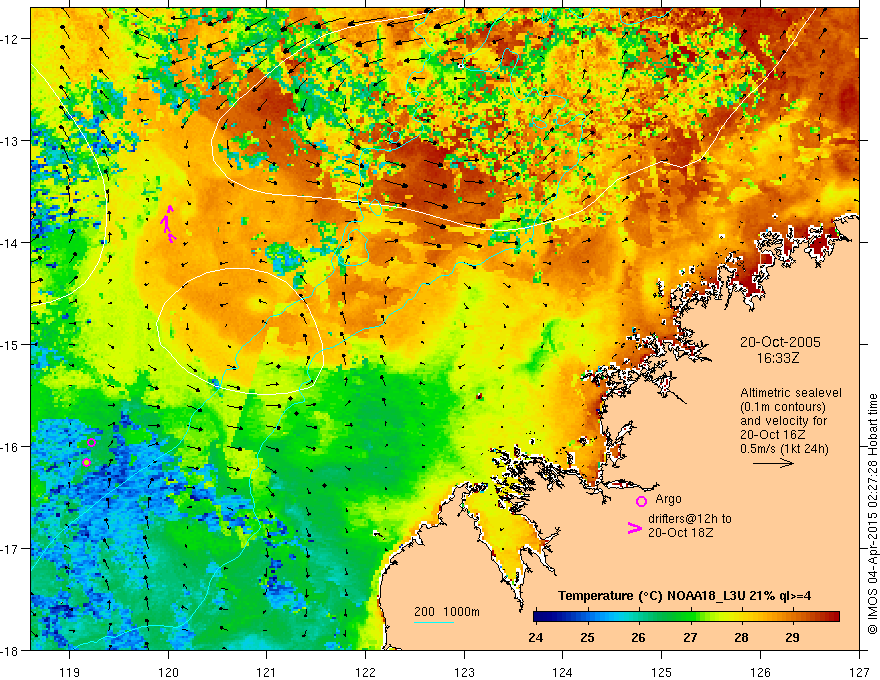880x680 pixels.
Task: Click the lower Argo float circle near 16S
Action: (86, 462)
